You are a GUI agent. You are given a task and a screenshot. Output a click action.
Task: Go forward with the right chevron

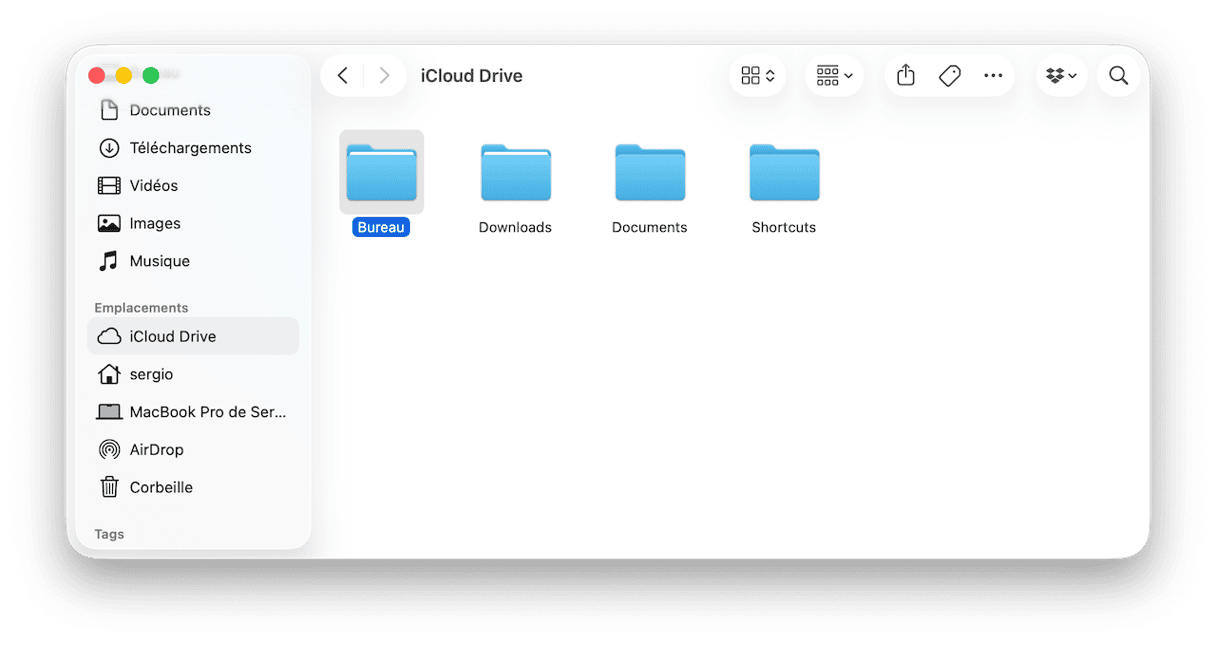coord(384,76)
